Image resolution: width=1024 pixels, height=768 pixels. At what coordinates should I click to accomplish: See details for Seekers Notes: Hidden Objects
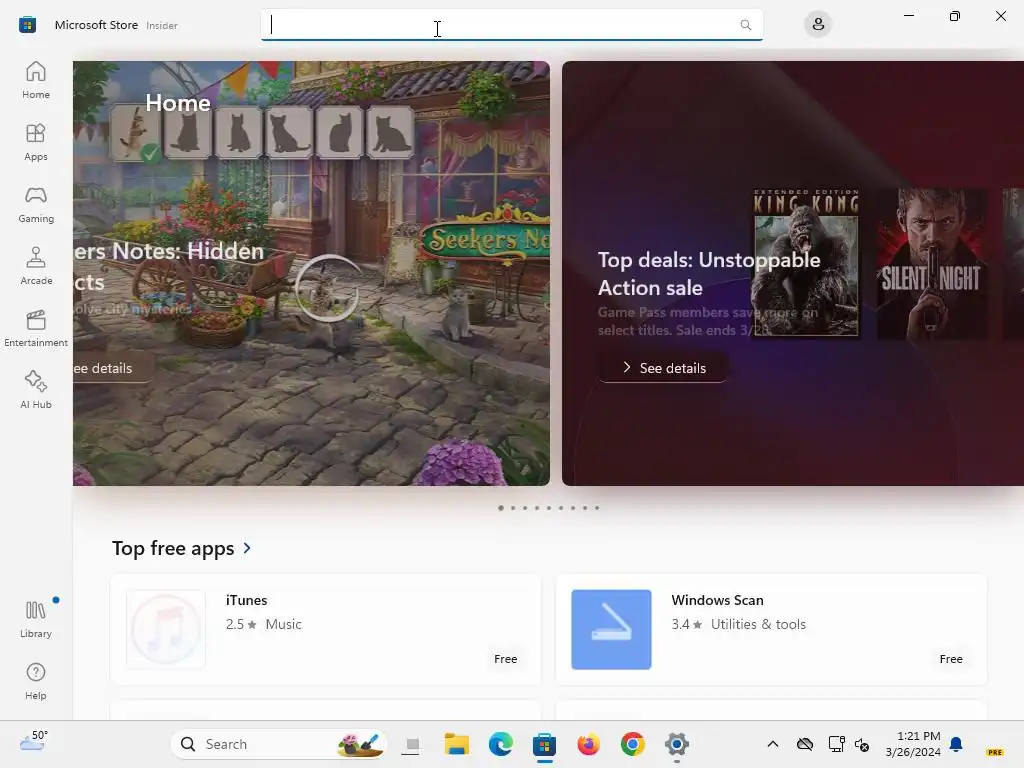point(112,368)
